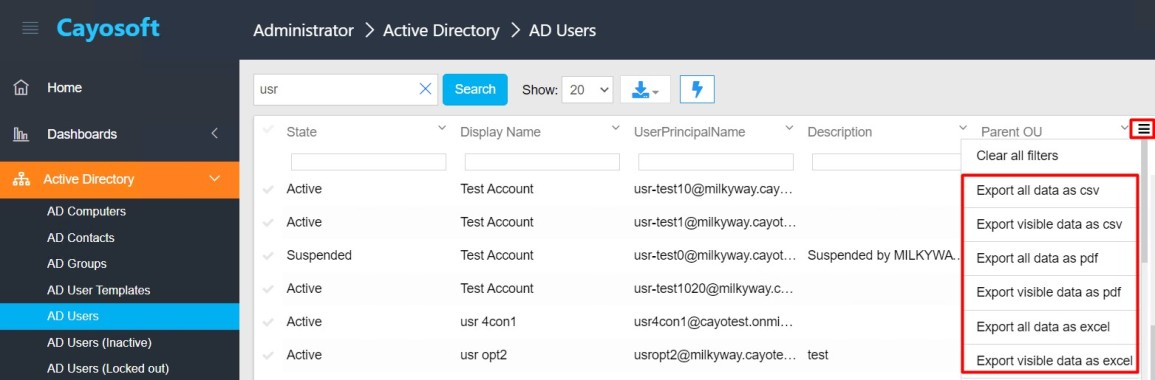Click the usr 4con1 display name
Viewport: 1155px width, 380px height.
(487, 322)
